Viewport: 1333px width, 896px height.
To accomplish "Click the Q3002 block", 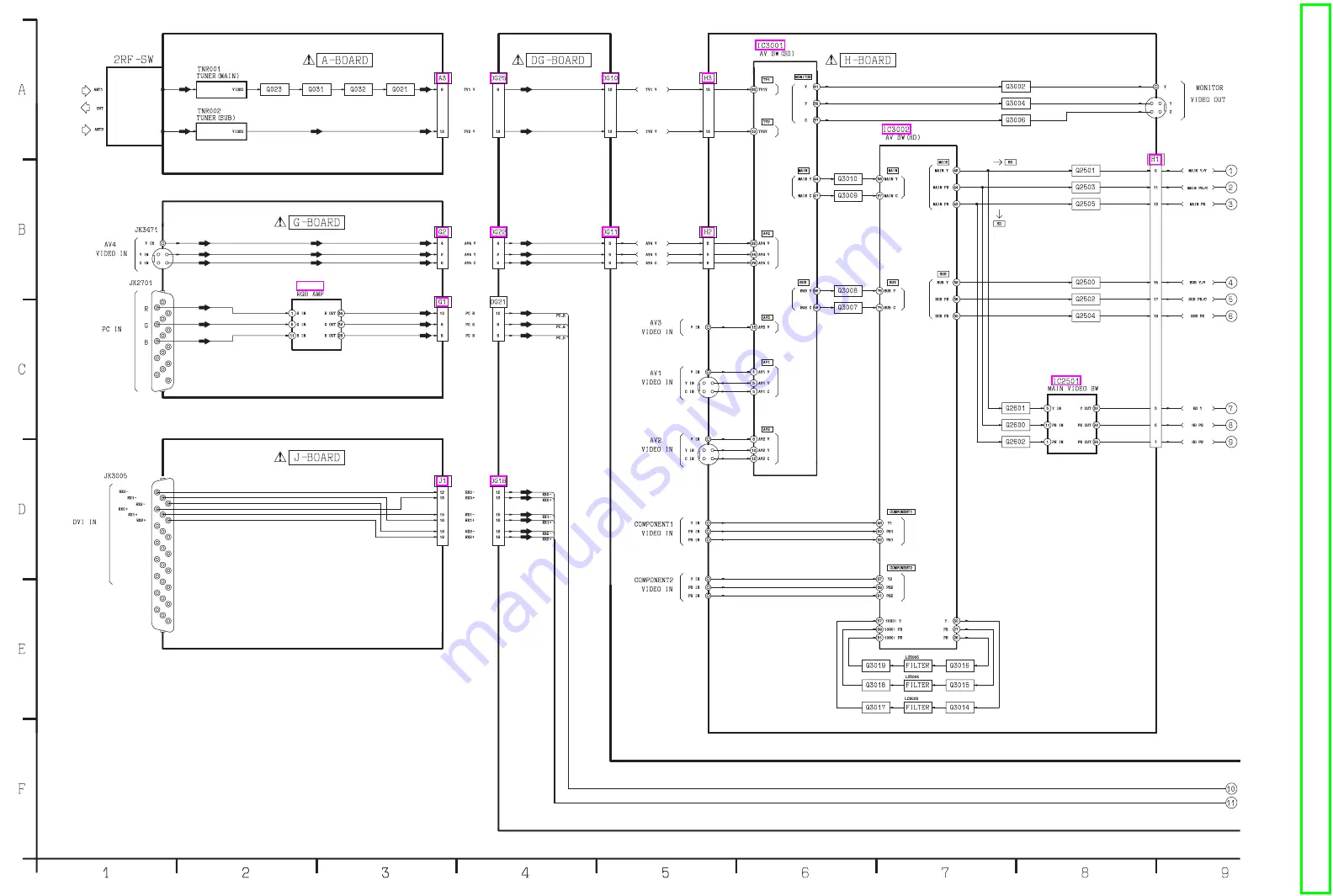I will pos(1017,87).
